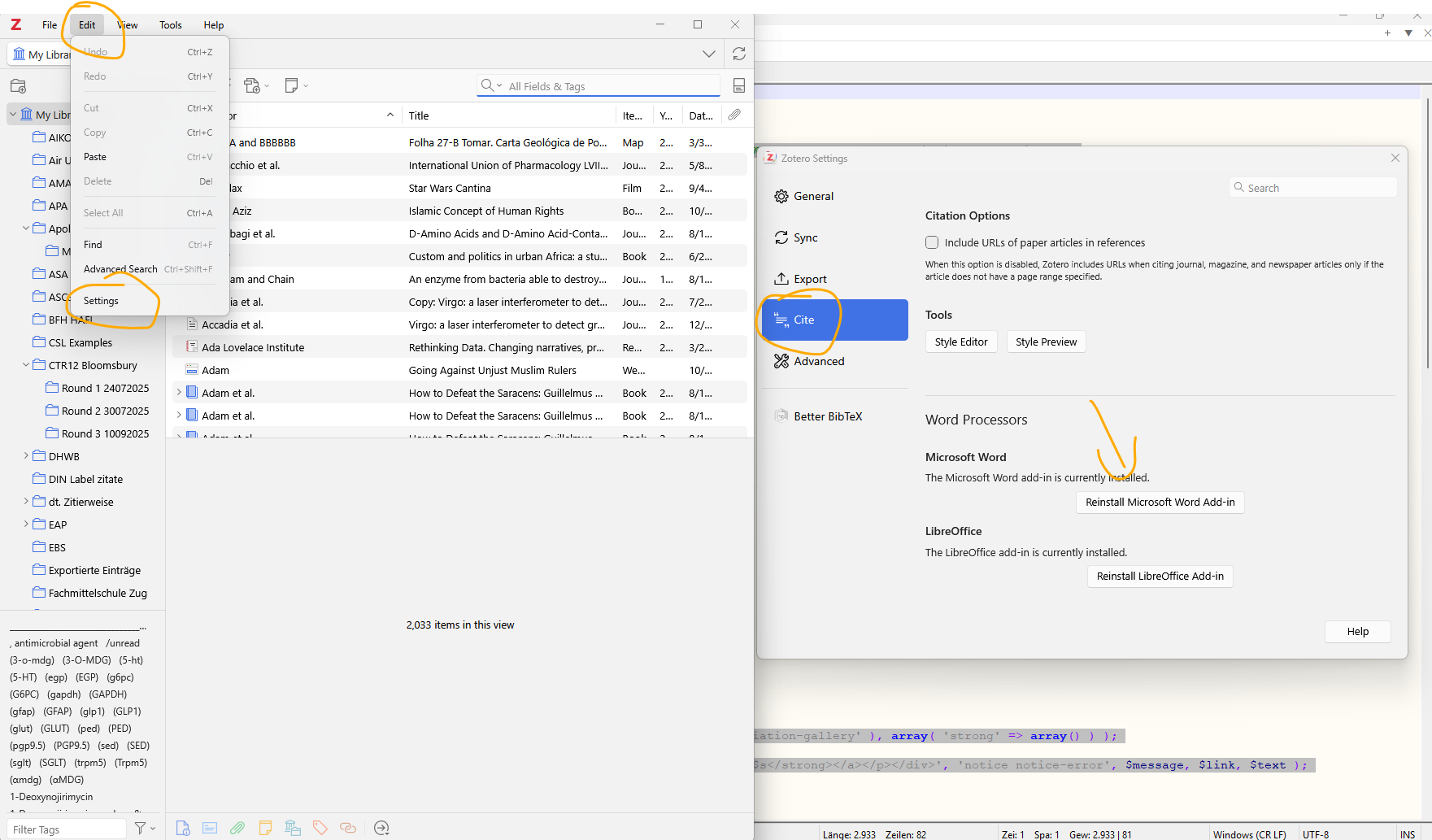Select the Round 2 30072025 collection
Image resolution: width=1432 pixels, height=840 pixels.
105,411
